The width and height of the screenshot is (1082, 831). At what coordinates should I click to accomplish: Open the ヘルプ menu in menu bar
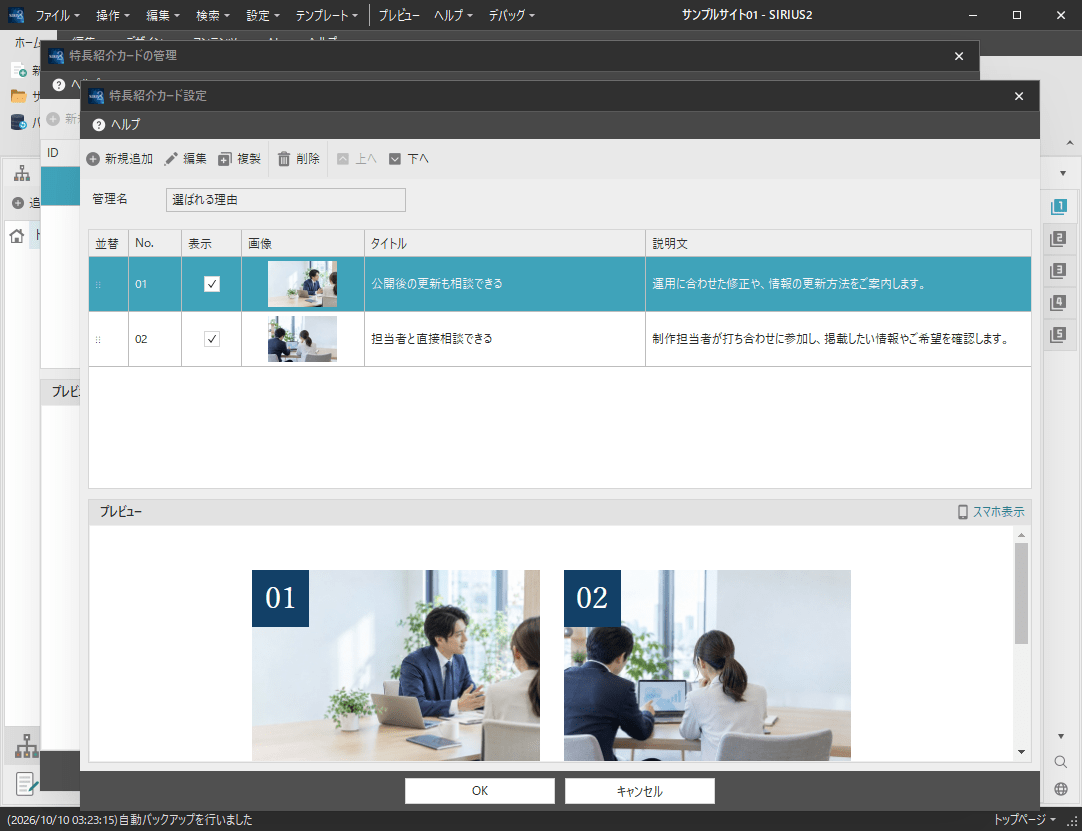tap(453, 15)
